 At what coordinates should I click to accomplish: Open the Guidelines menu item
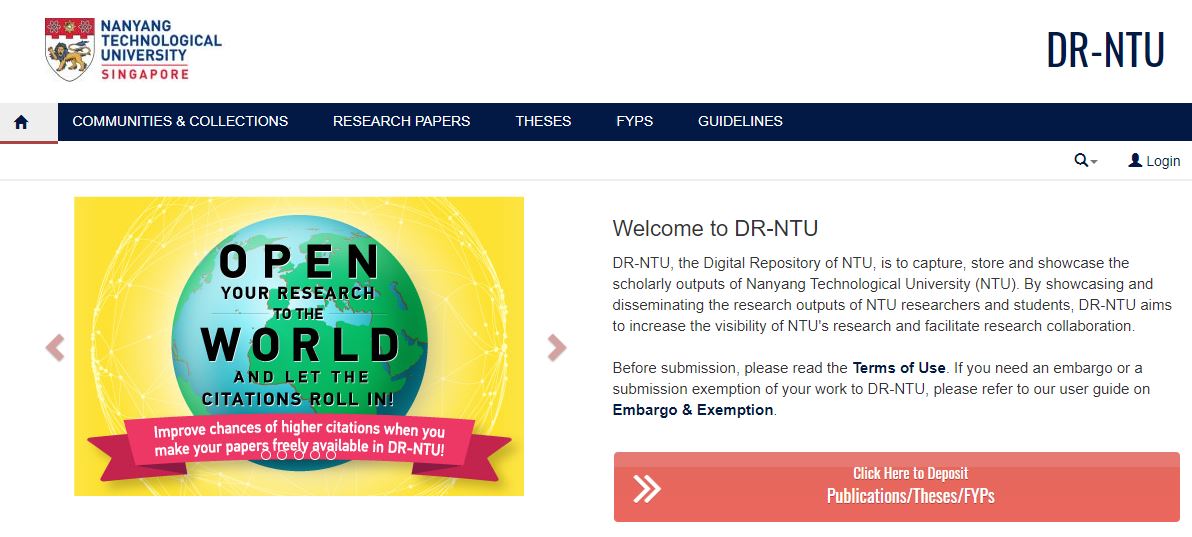[740, 121]
